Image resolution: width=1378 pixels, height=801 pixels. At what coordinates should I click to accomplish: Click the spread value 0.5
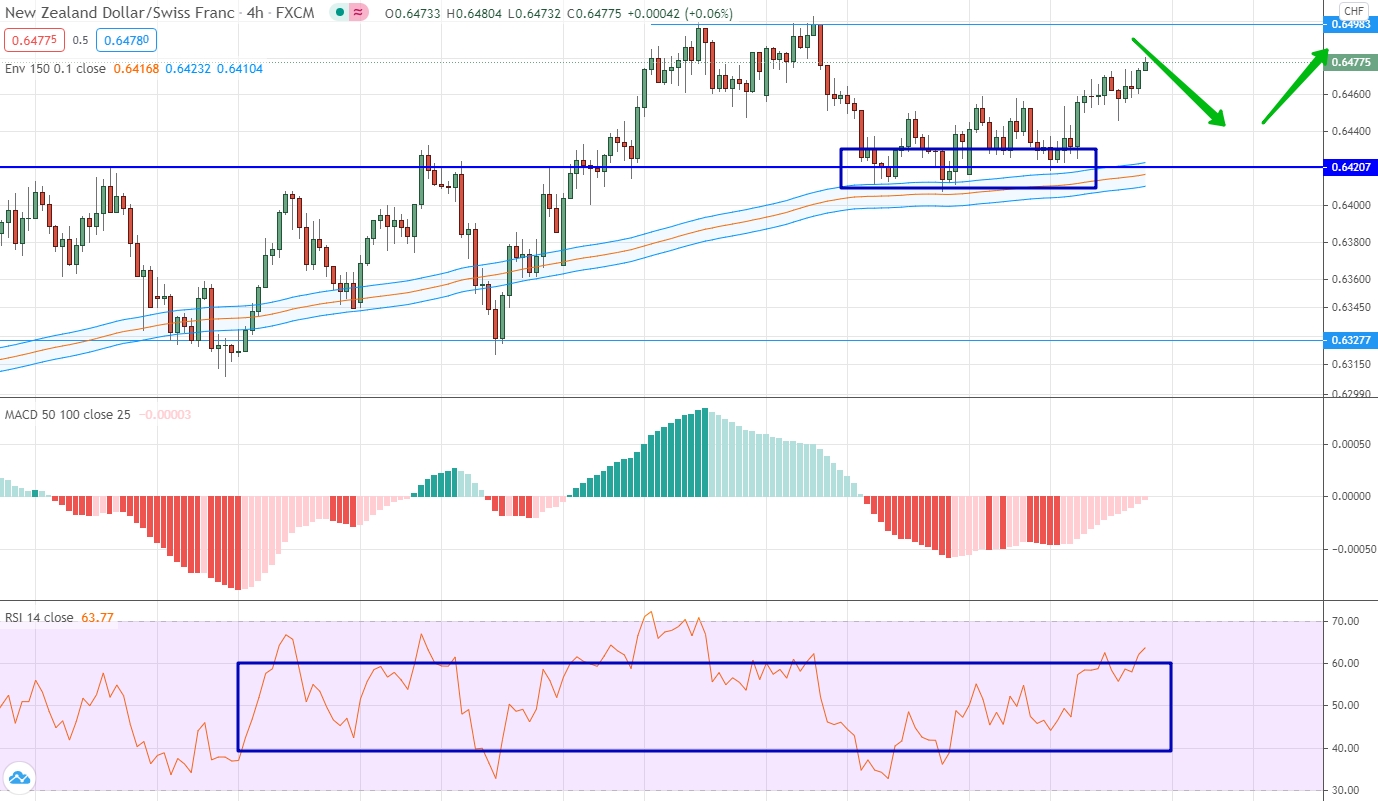point(81,41)
